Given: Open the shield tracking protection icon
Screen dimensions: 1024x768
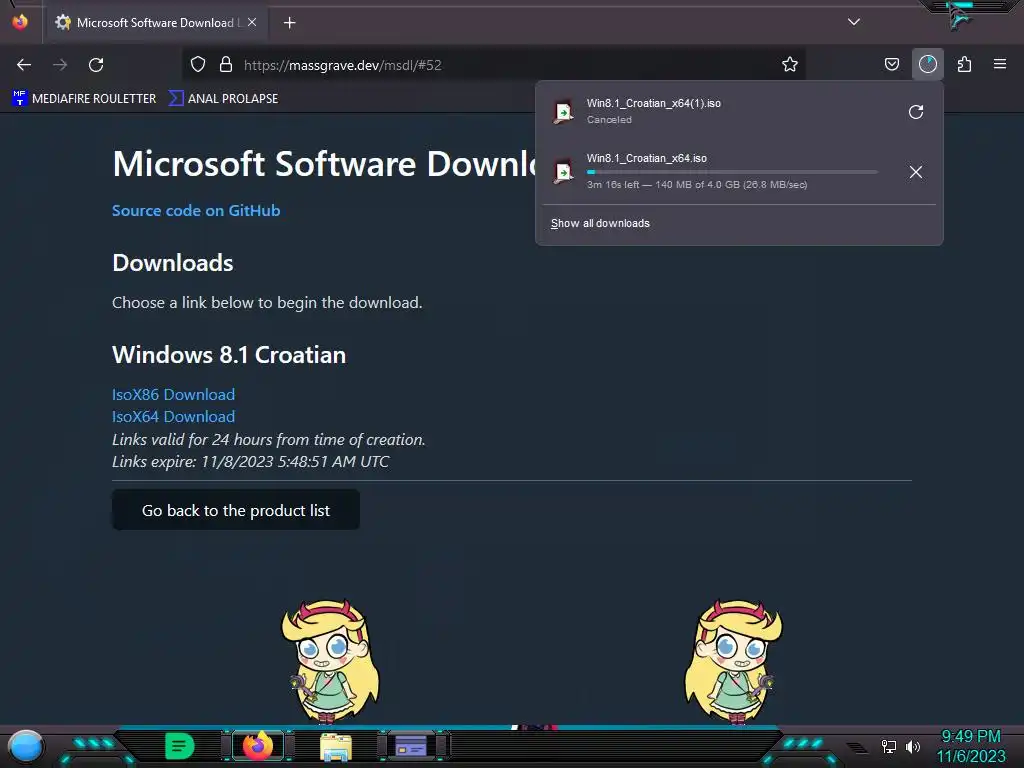Looking at the screenshot, I should pyautogui.click(x=198, y=64).
